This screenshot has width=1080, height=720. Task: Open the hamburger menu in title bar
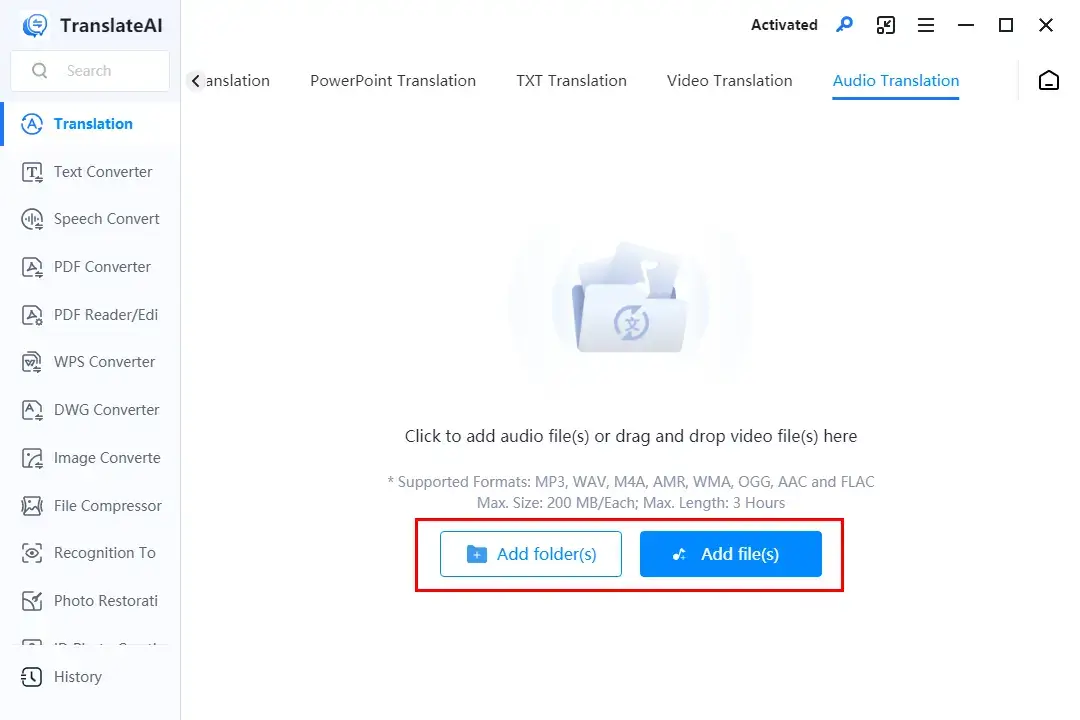(926, 25)
